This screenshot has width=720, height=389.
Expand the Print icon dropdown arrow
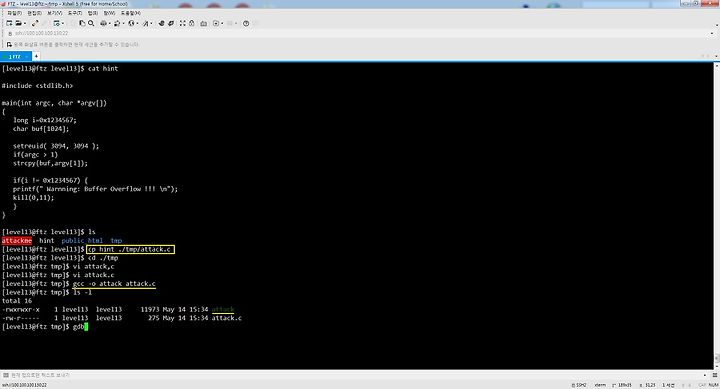coord(109,23)
